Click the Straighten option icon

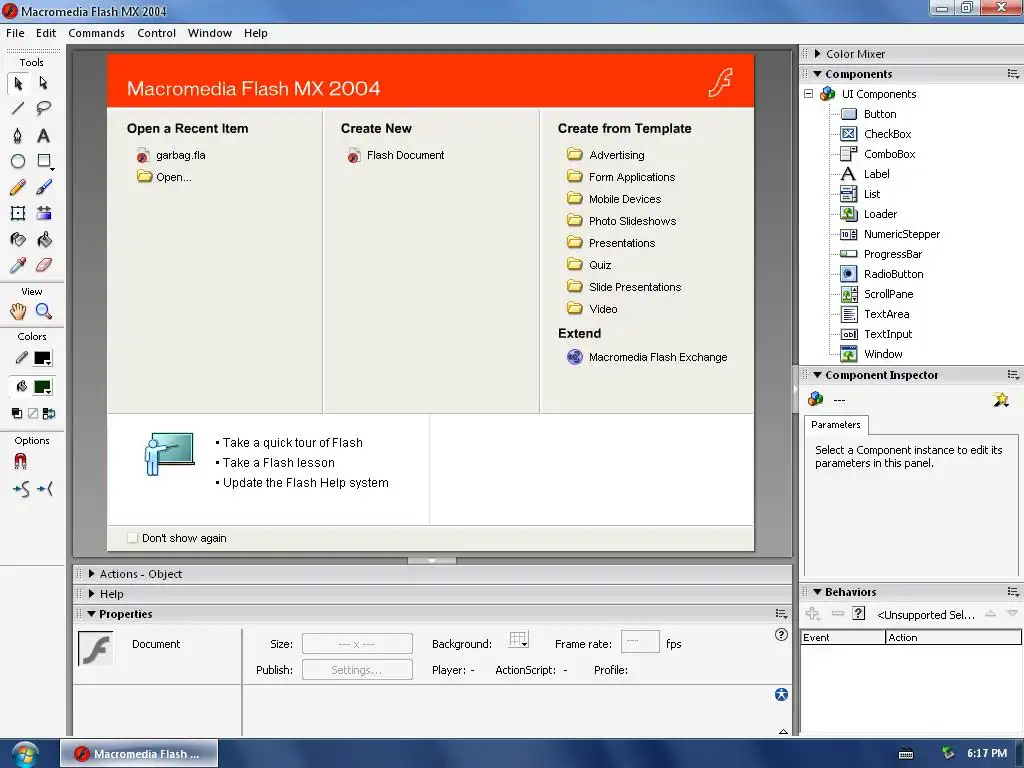click(x=45, y=488)
